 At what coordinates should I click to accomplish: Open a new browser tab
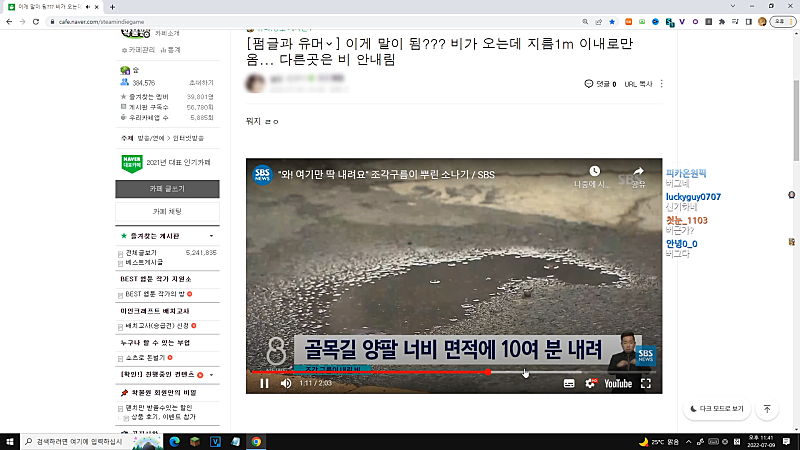pos(112,7)
